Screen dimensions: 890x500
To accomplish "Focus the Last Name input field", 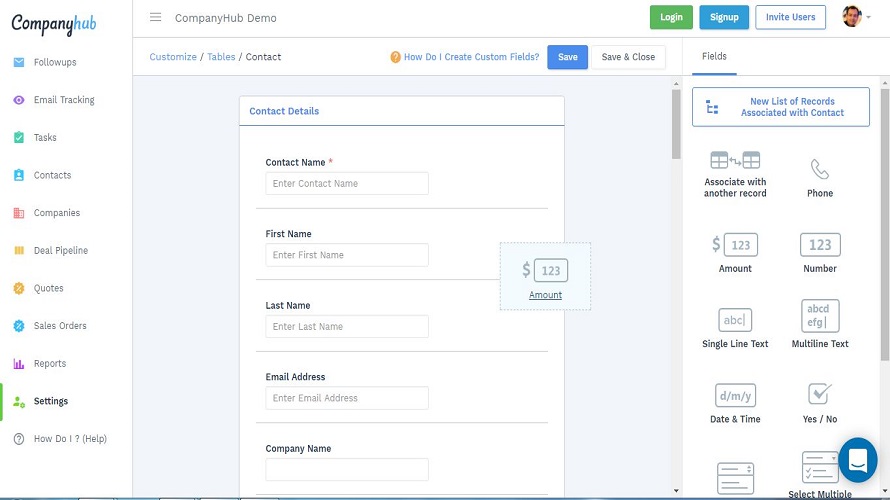I will click(347, 327).
